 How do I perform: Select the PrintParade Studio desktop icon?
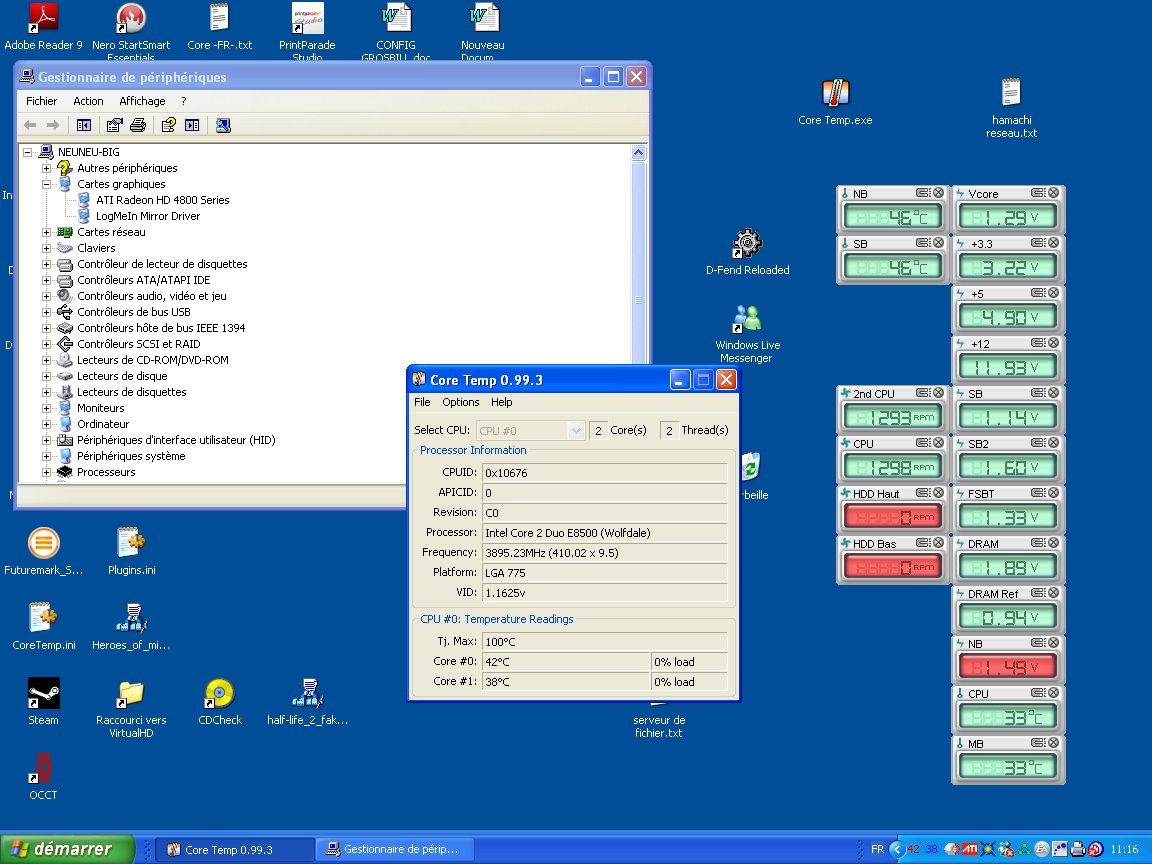[307, 31]
